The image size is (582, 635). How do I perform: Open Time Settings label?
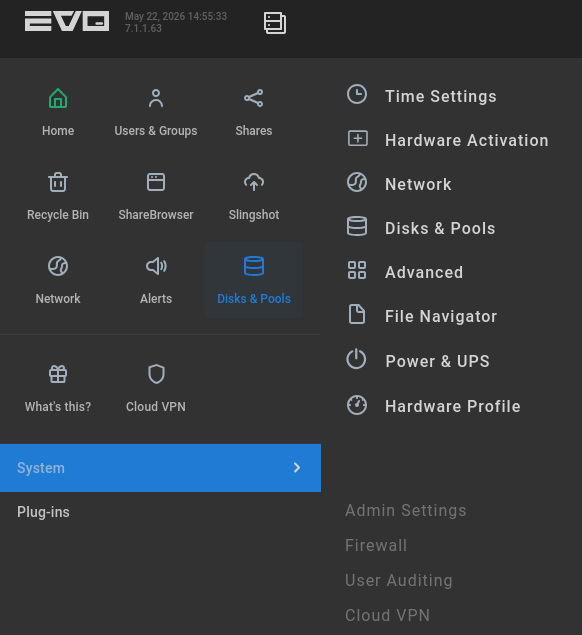(441, 96)
